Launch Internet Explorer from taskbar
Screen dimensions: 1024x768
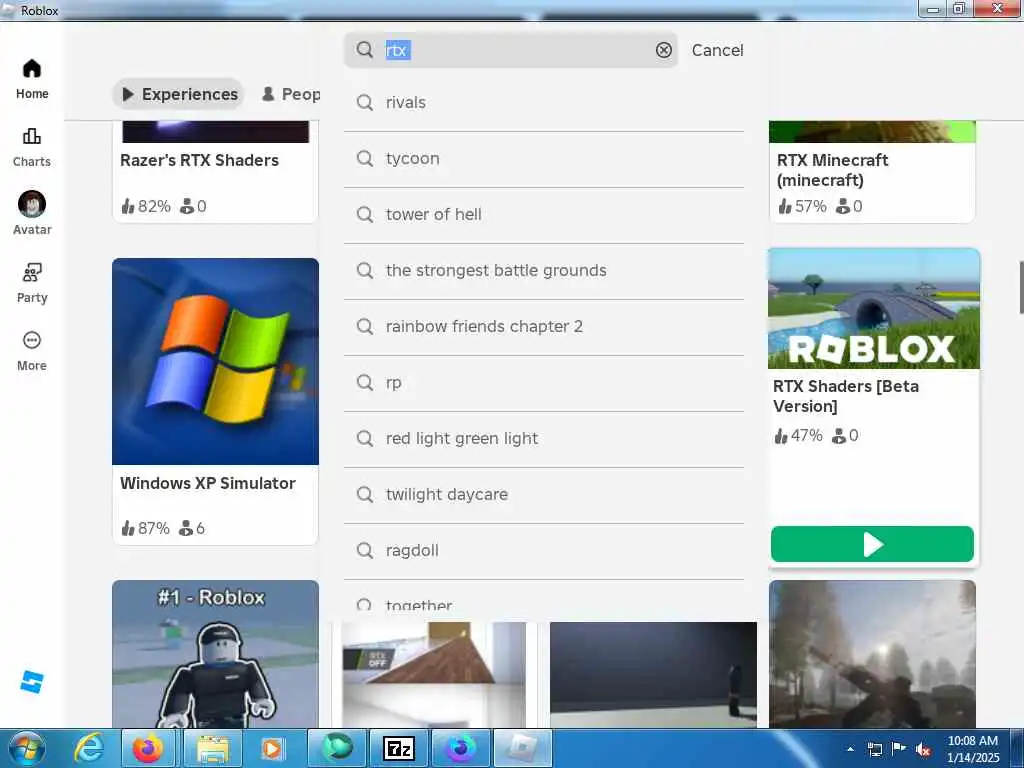point(89,748)
